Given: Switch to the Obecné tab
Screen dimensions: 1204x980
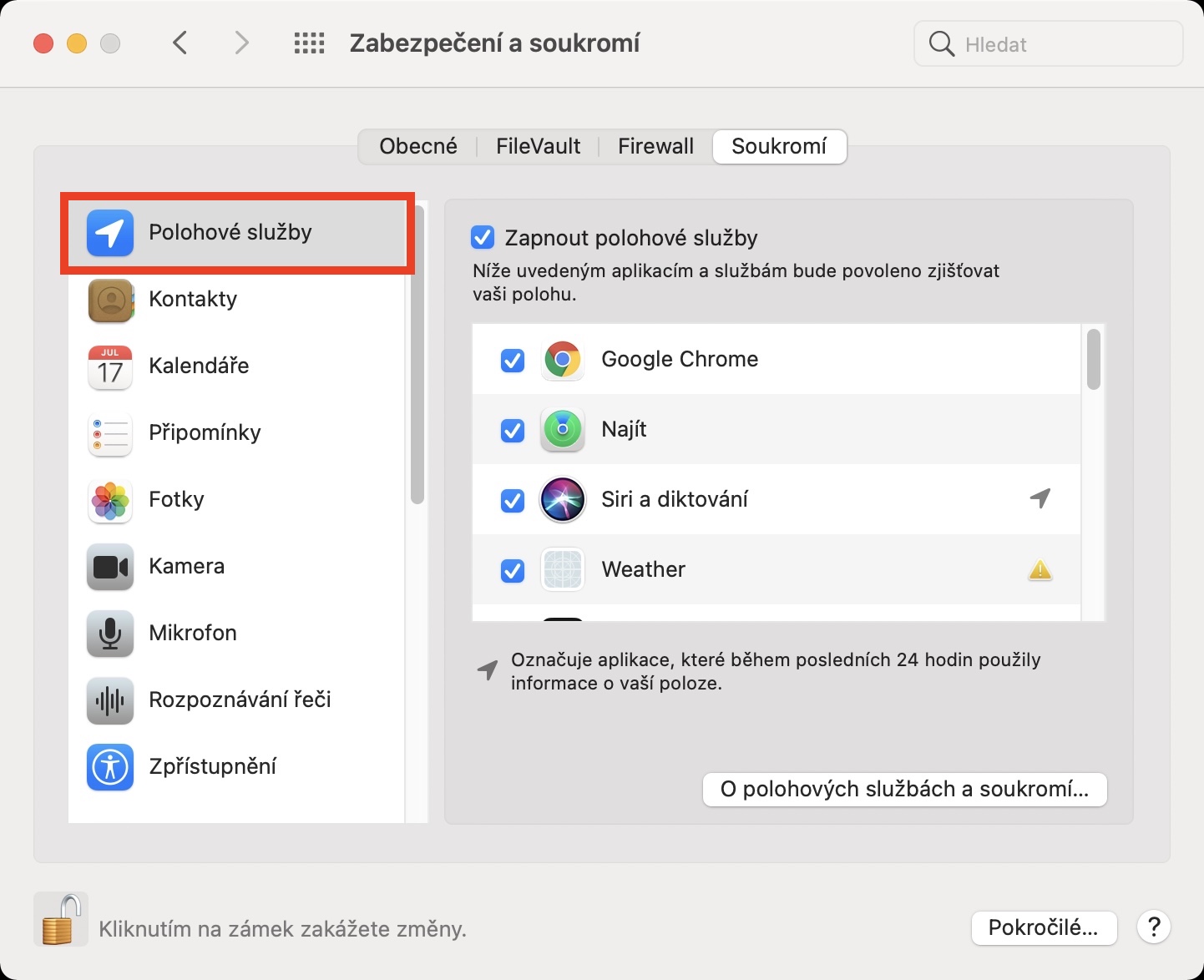Looking at the screenshot, I should [418, 147].
